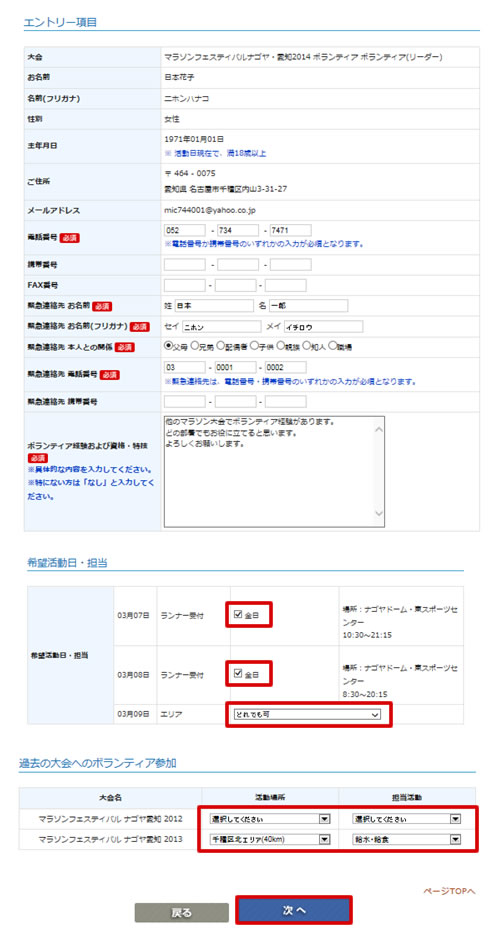Click the 戻る button

(x=182, y=913)
